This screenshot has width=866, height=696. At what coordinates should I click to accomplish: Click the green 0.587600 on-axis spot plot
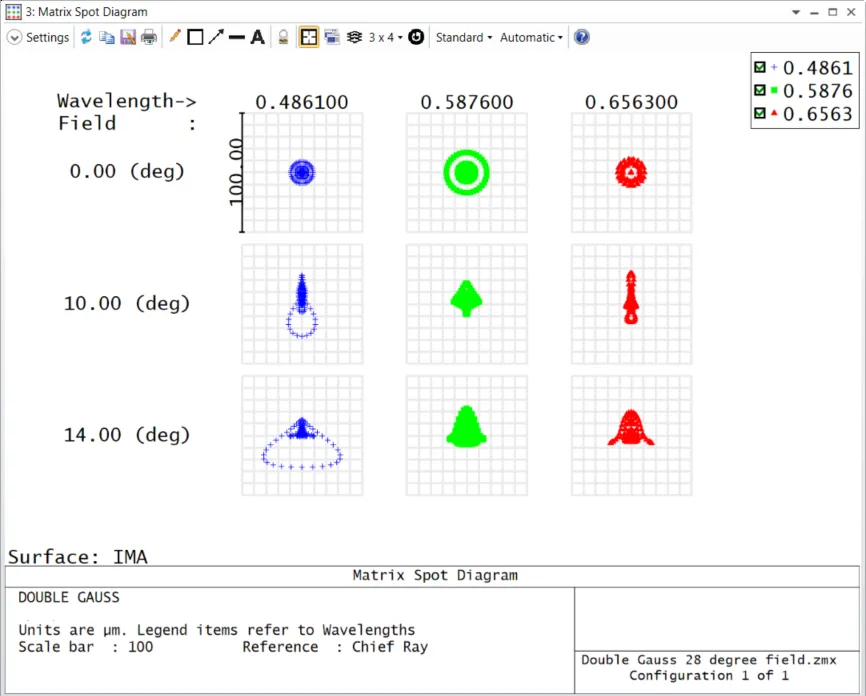(x=466, y=172)
